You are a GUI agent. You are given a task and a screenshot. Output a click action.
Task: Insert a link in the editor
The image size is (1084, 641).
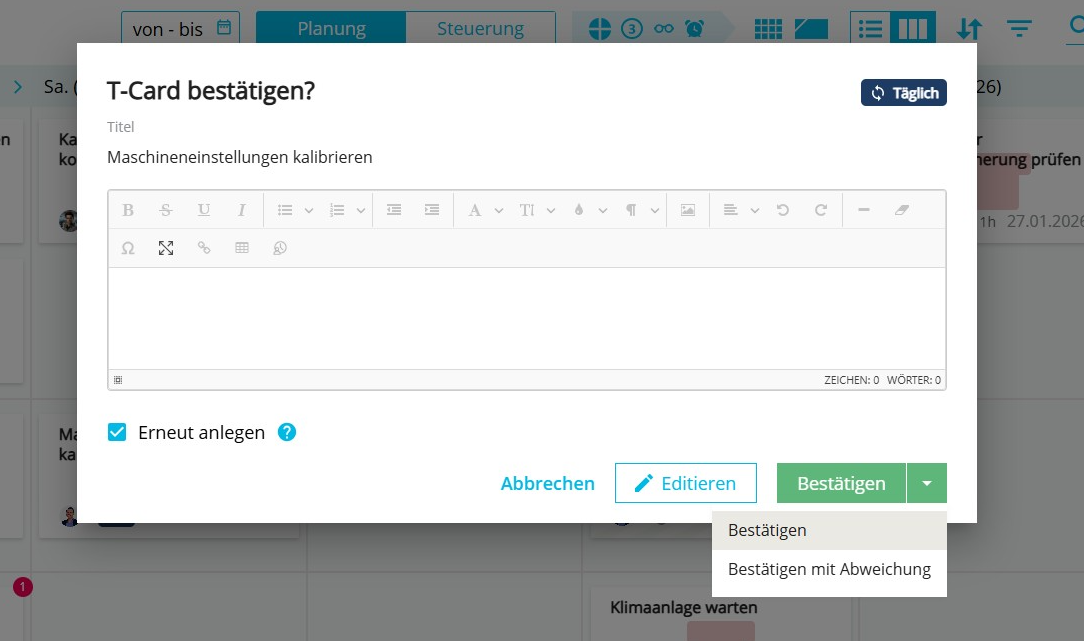coord(204,248)
